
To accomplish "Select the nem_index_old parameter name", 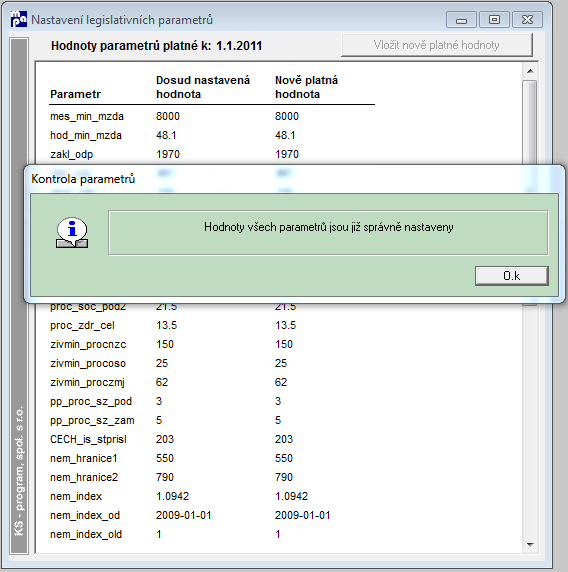I will pyautogui.click(x=86, y=534).
